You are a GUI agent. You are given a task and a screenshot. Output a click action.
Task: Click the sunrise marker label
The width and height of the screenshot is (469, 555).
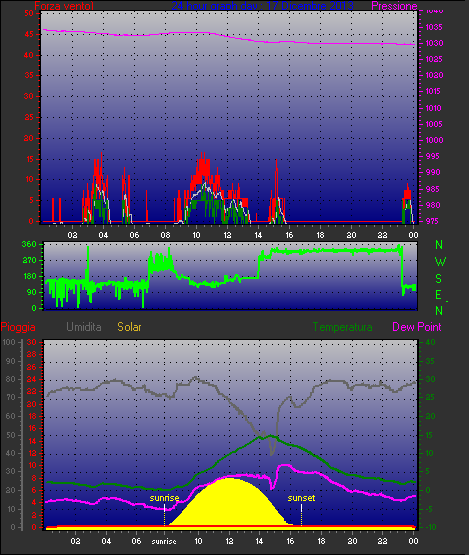(x=164, y=498)
